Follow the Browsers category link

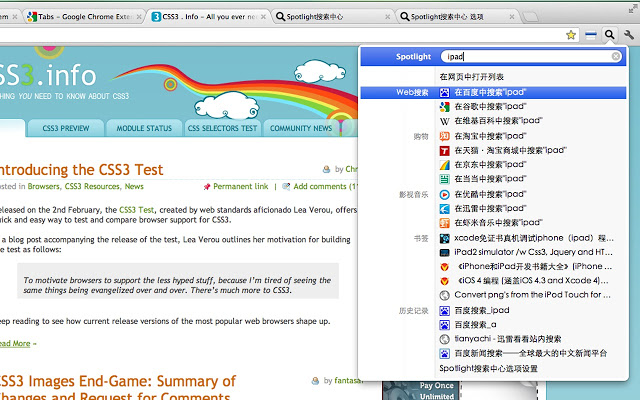(x=43, y=187)
